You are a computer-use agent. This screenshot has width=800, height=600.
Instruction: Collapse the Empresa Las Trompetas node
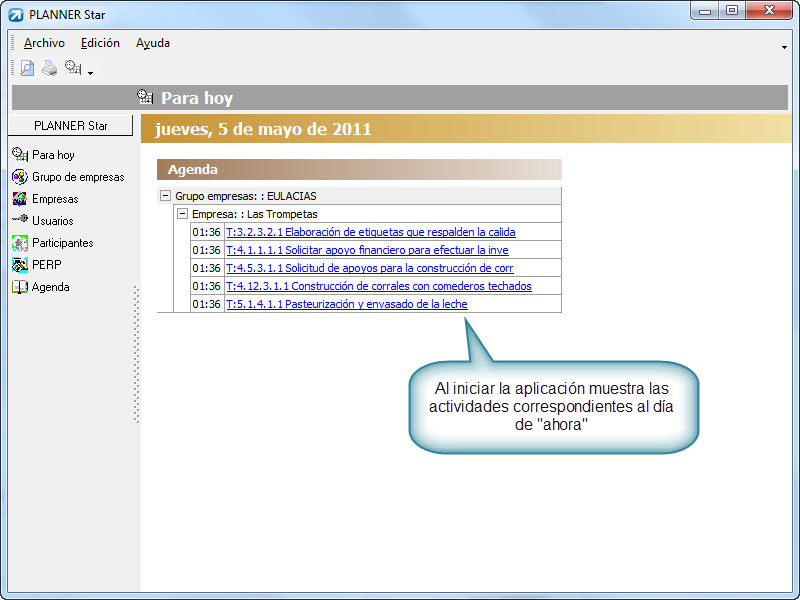click(182, 214)
